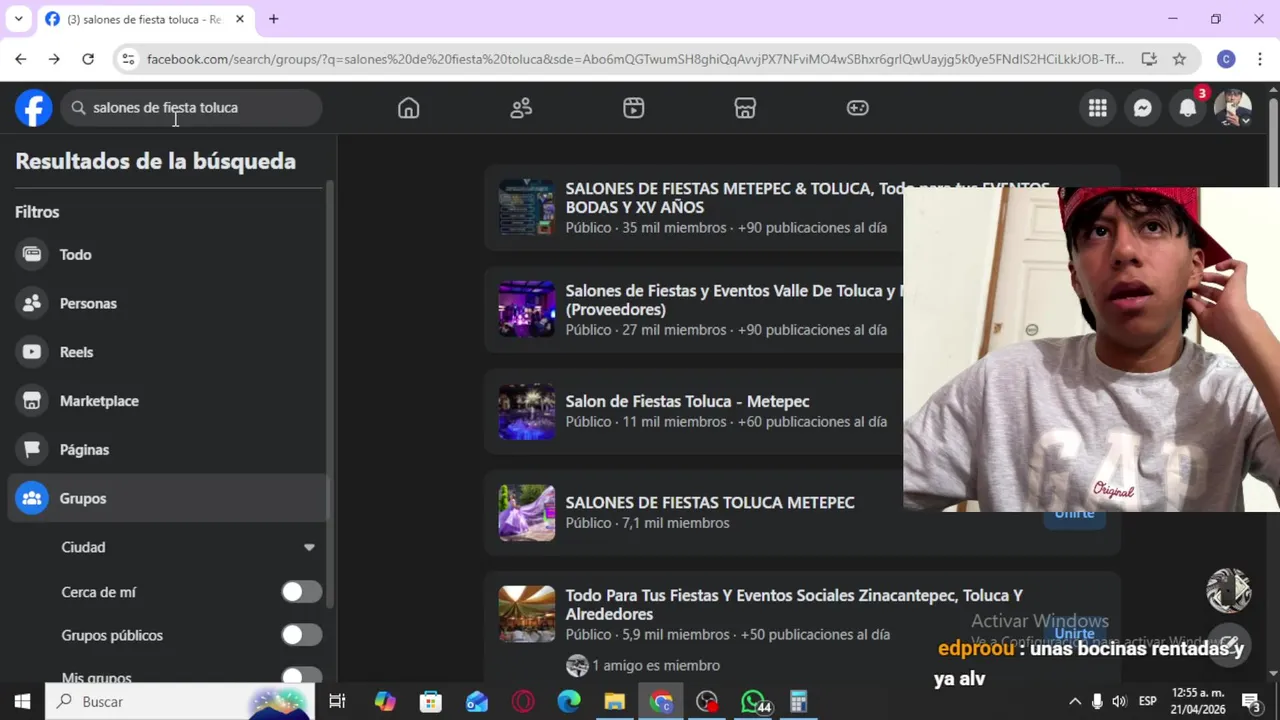
Task: Open the Friends icon in top navigation
Action: [x=521, y=108]
